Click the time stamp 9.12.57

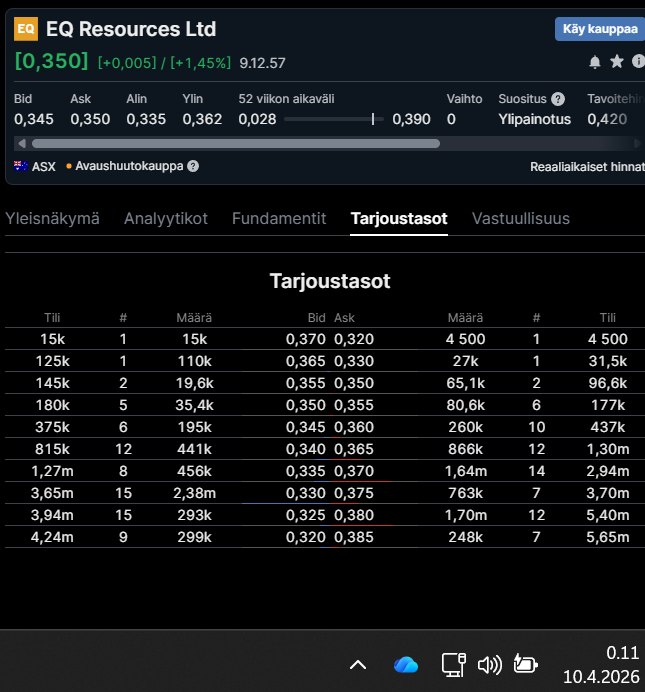coord(262,63)
